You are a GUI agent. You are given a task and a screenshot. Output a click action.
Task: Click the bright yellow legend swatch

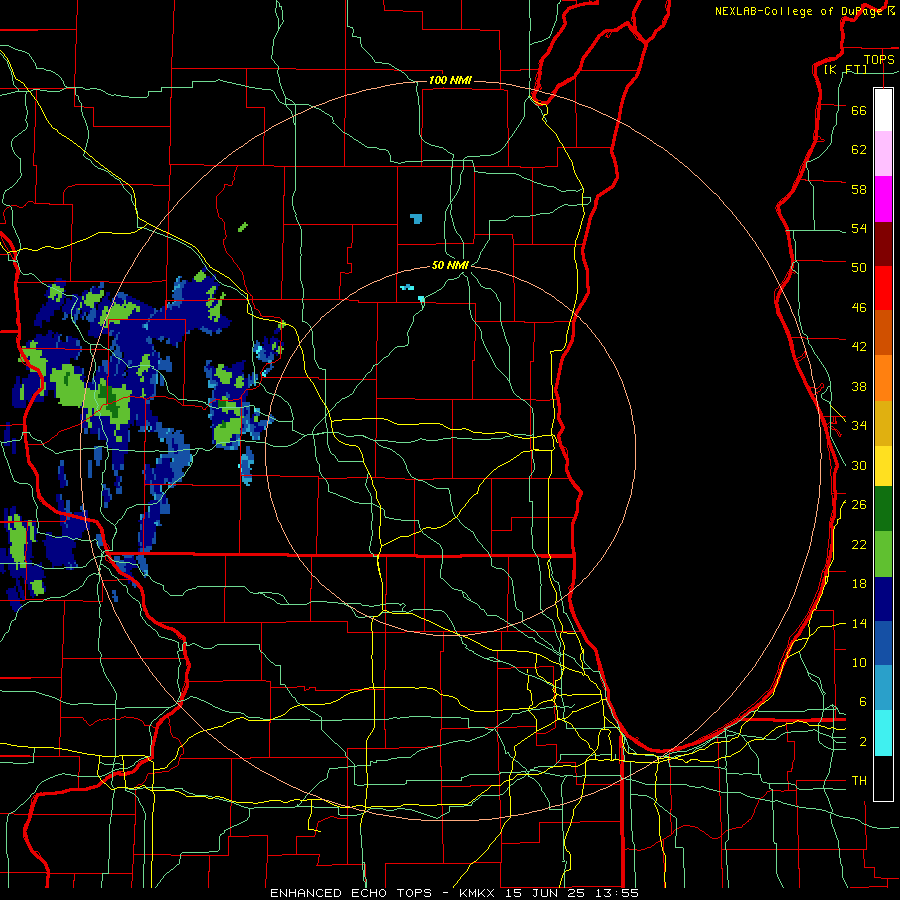click(883, 466)
